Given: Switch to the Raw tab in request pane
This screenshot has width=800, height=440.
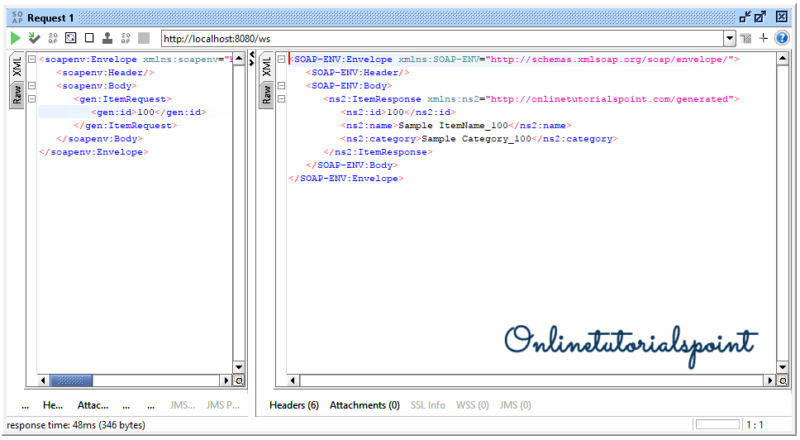Looking at the screenshot, I should tap(17, 95).
